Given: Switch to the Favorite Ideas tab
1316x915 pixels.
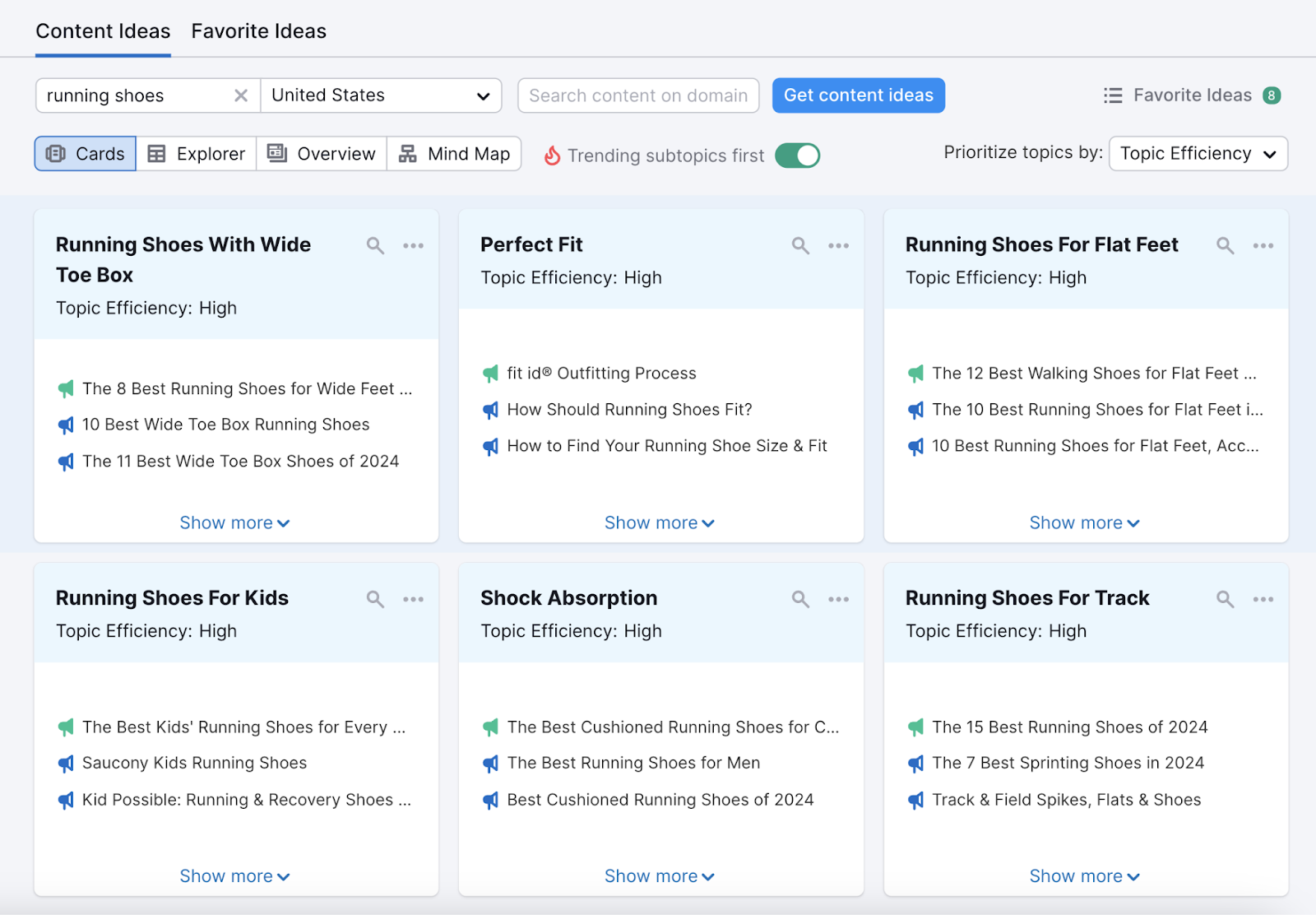Looking at the screenshot, I should click(x=258, y=31).
